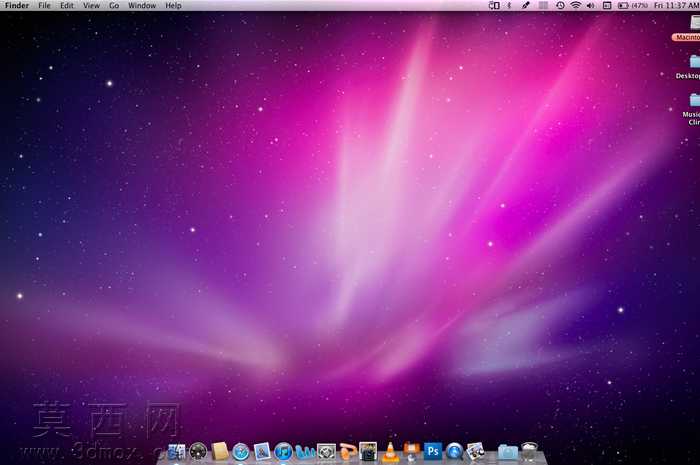Viewport: 700px width, 465px height.
Task: Open the tan notebook dock icon
Action: click(220, 452)
